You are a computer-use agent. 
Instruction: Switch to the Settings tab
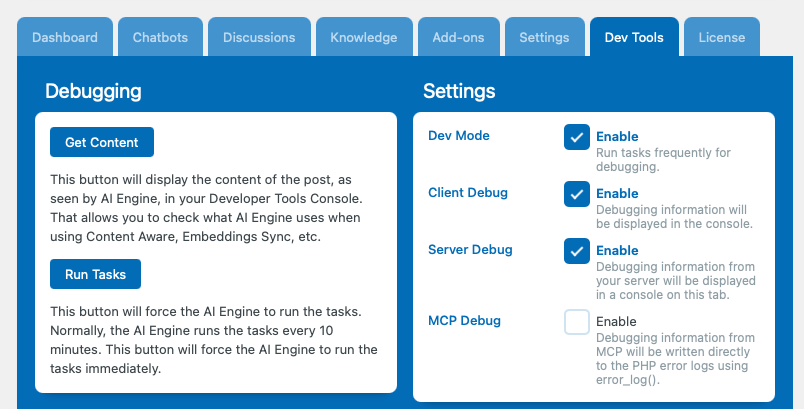(545, 37)
